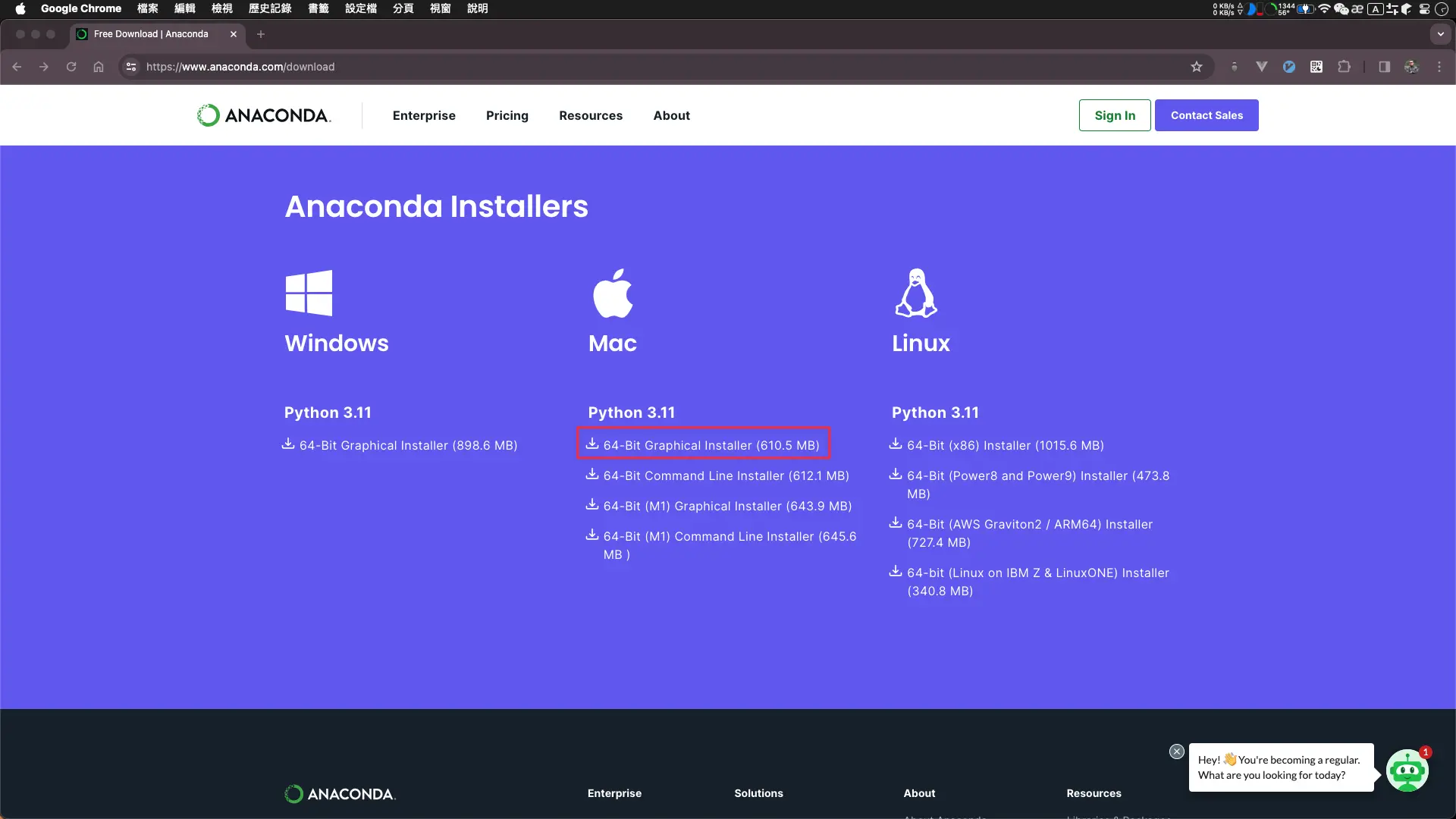Click the Windows logo icon
This screenshot has width=1456, height=819.
tap(309, 293)
